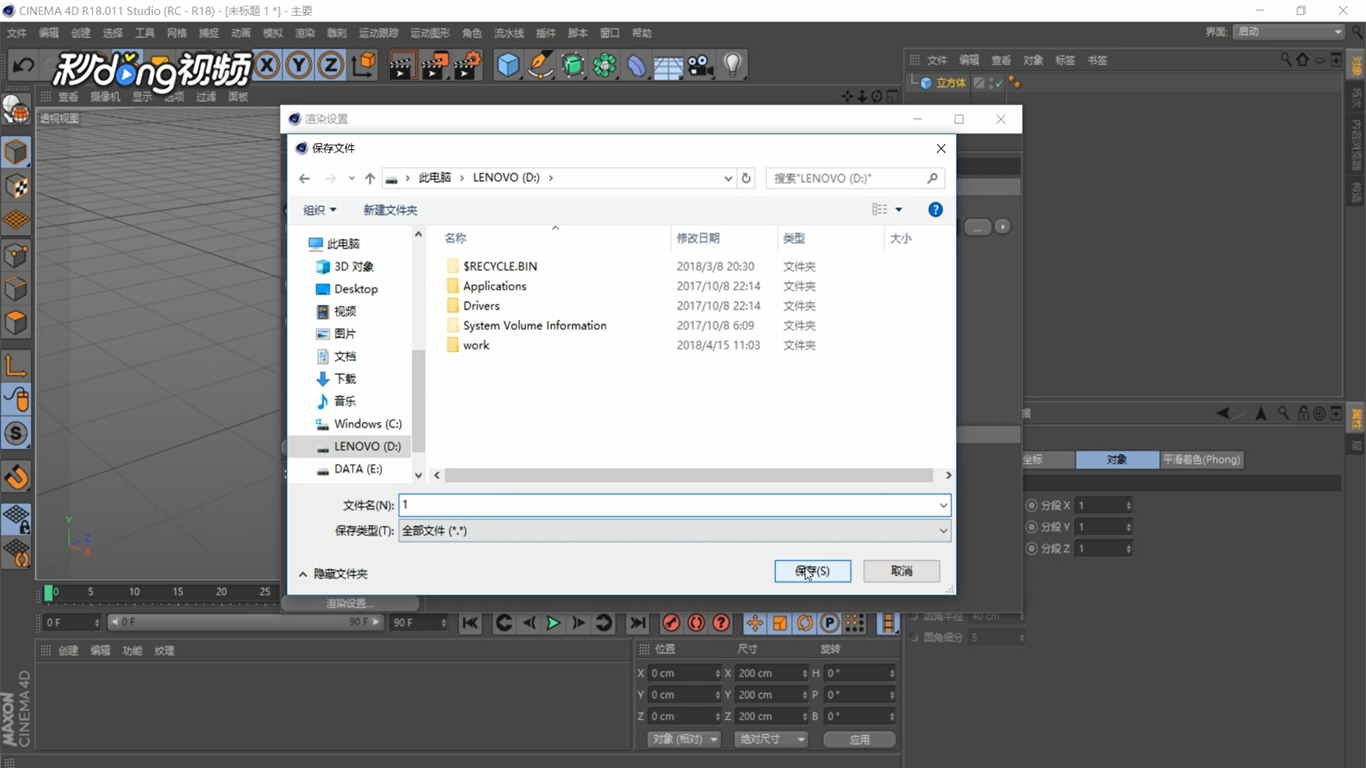Click 应用 button in coordinates panel

tap(860, 739)
